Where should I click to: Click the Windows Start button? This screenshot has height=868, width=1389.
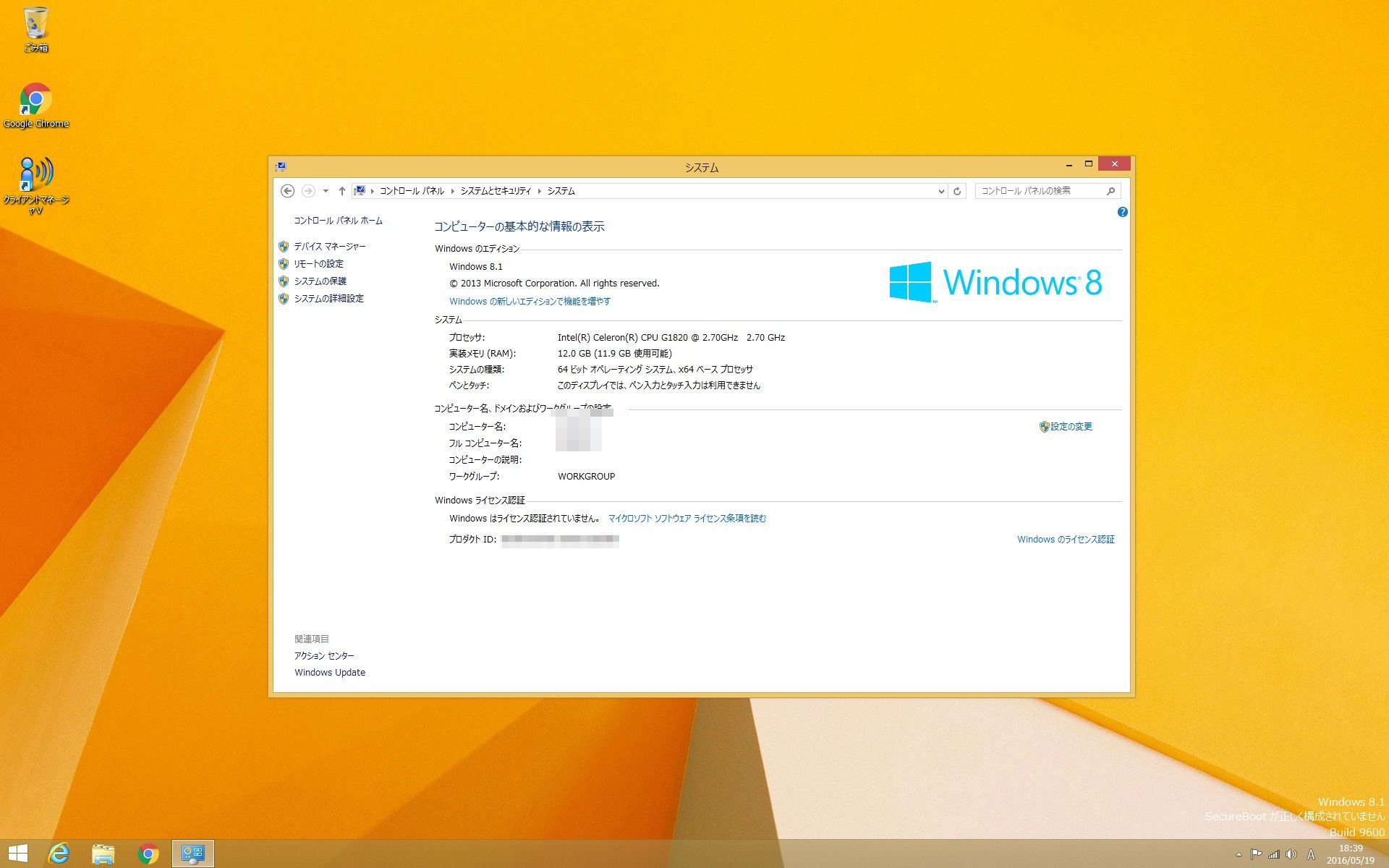(17, 854)
